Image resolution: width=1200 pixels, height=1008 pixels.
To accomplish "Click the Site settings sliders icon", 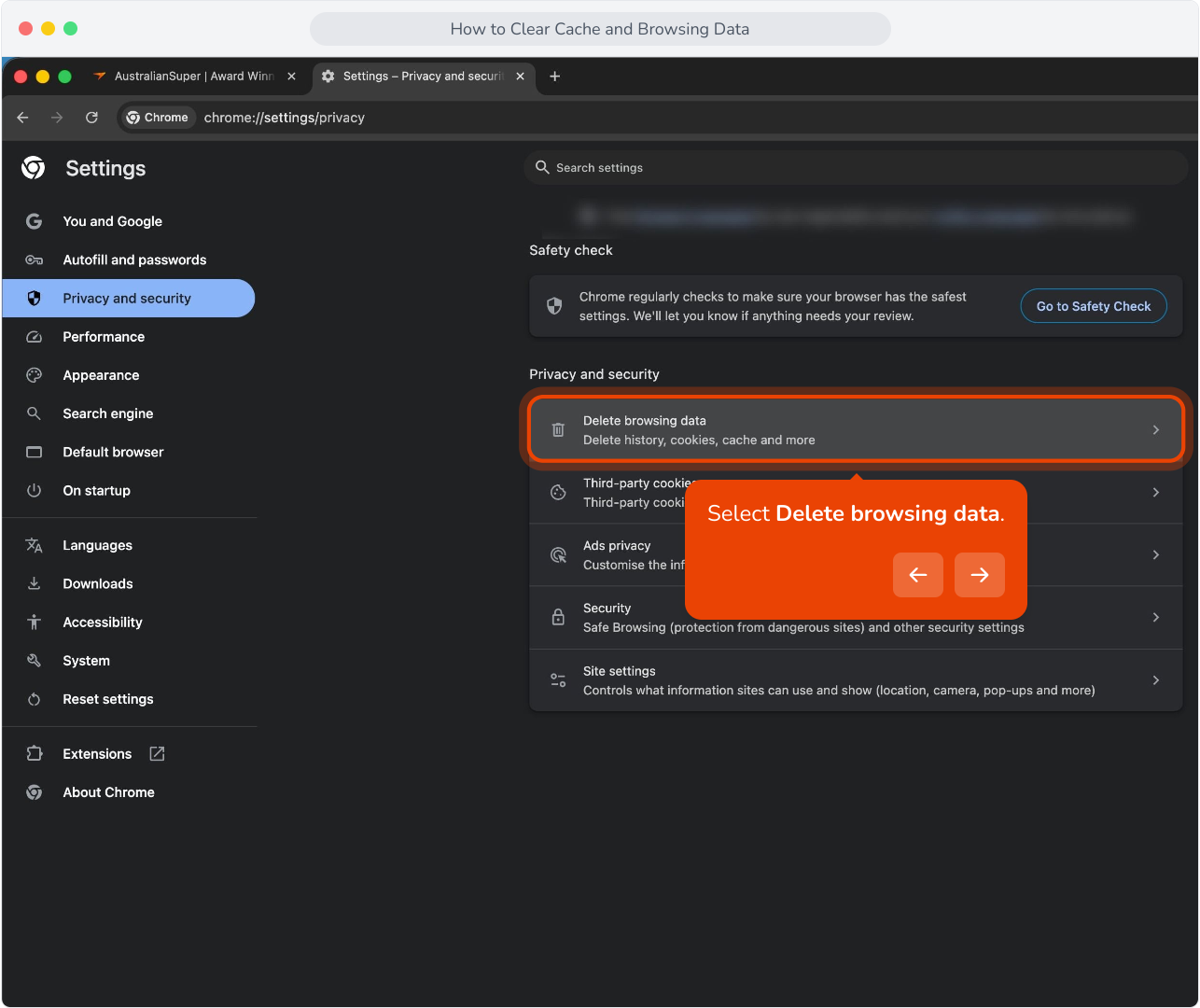I will tap(558, 680).
